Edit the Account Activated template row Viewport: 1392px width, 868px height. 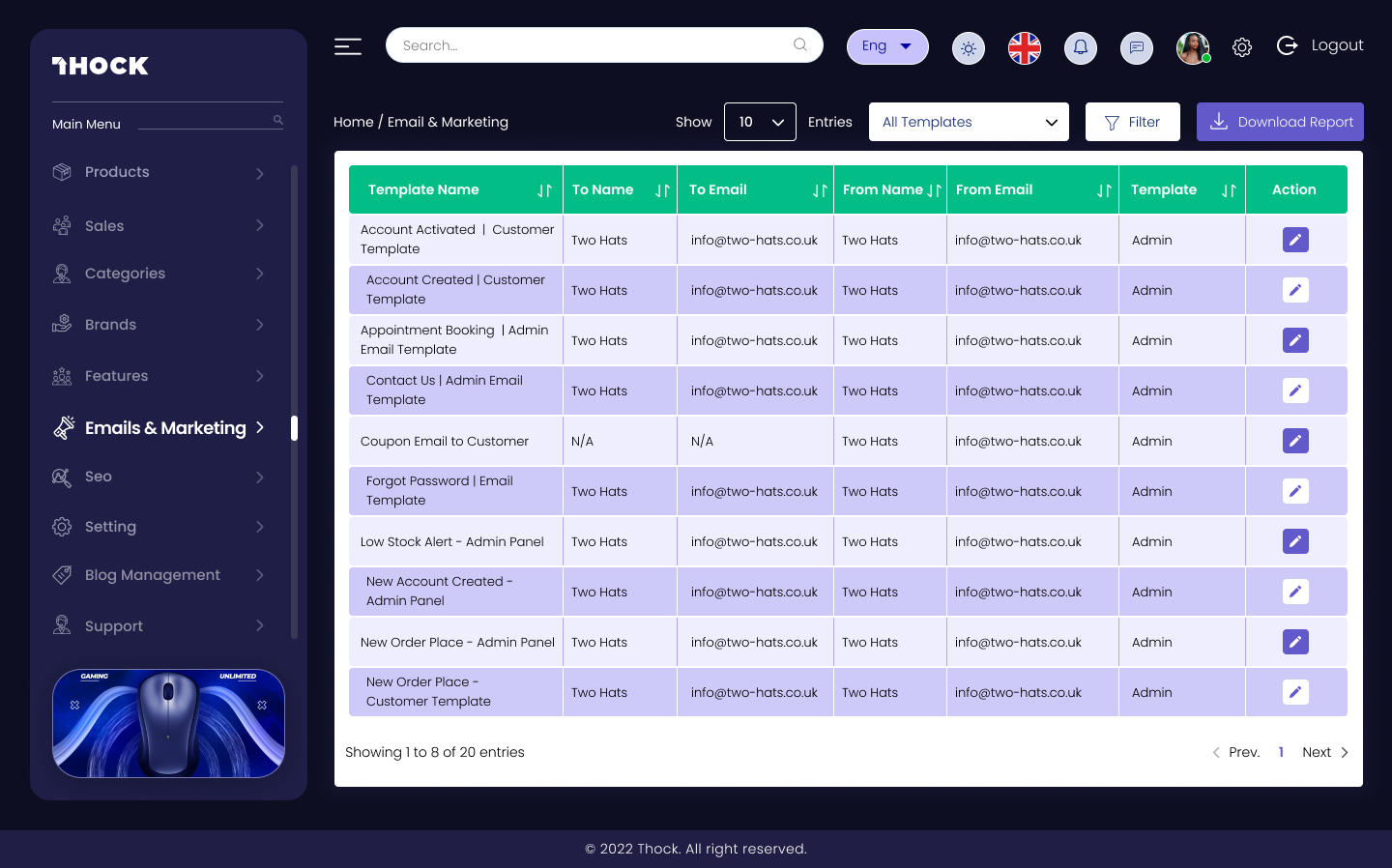tap(1294, 240)
